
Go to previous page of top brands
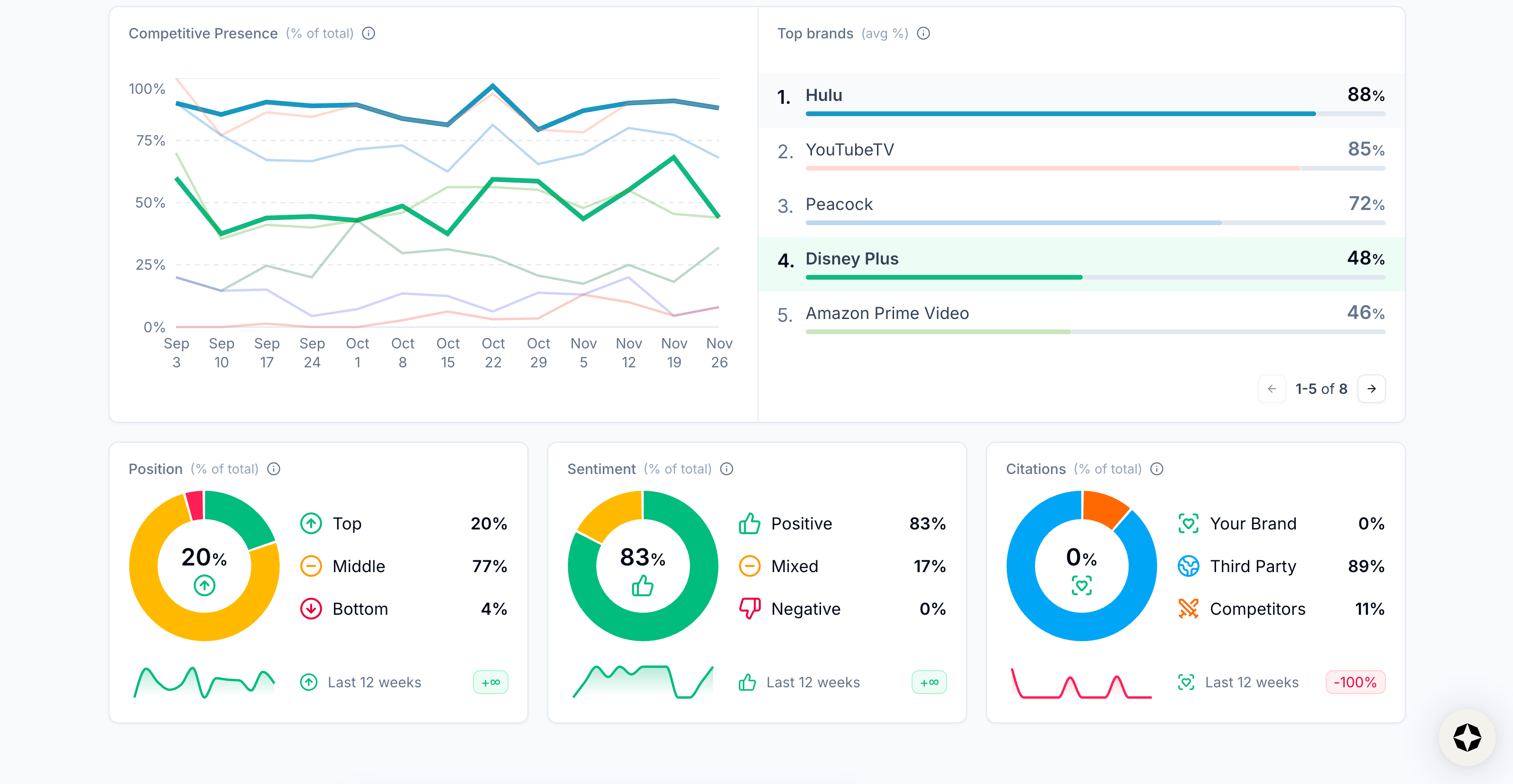1272,389
